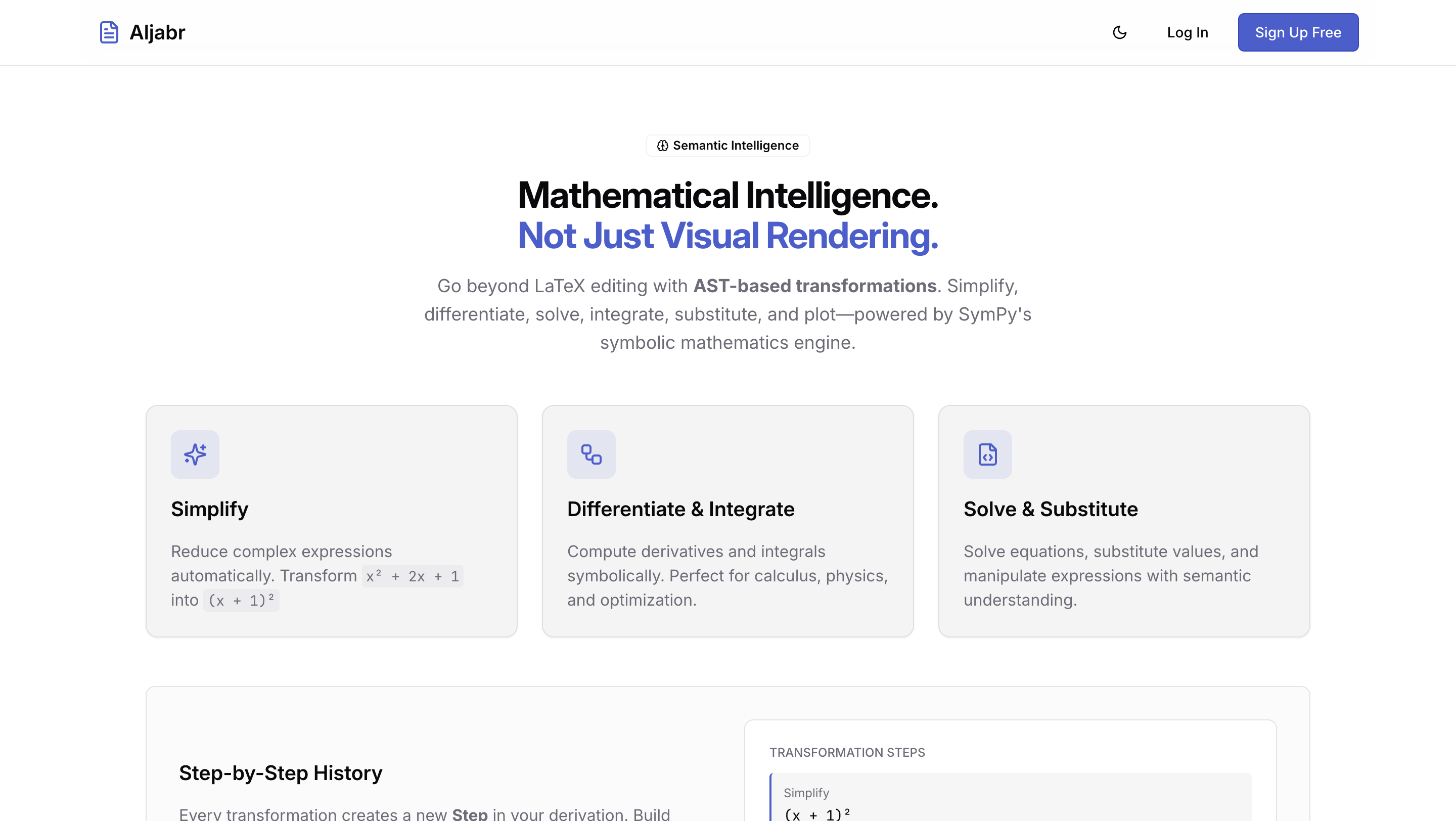Open the Transformation Steps panel header
Image resolution: width=1456 pixels, height=821 pixels.
pyautogui.click(x=847, y=752)
